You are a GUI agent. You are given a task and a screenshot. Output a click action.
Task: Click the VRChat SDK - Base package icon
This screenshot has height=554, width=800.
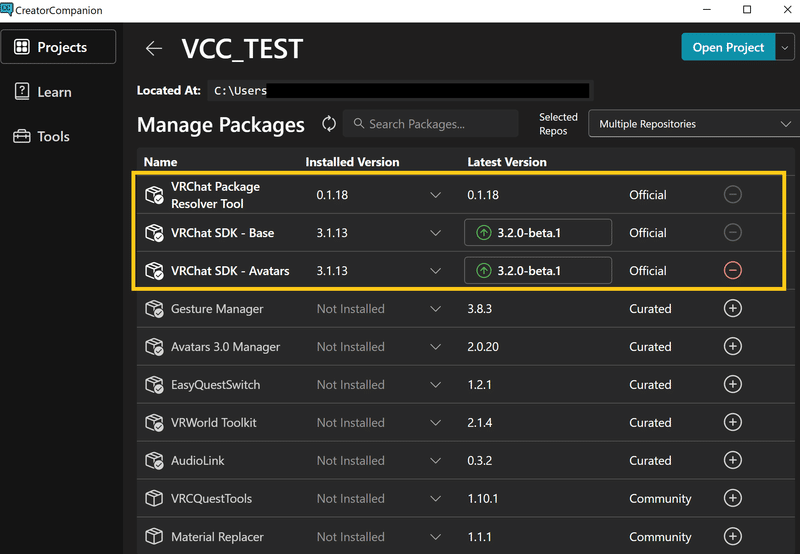tap(154, 233)
